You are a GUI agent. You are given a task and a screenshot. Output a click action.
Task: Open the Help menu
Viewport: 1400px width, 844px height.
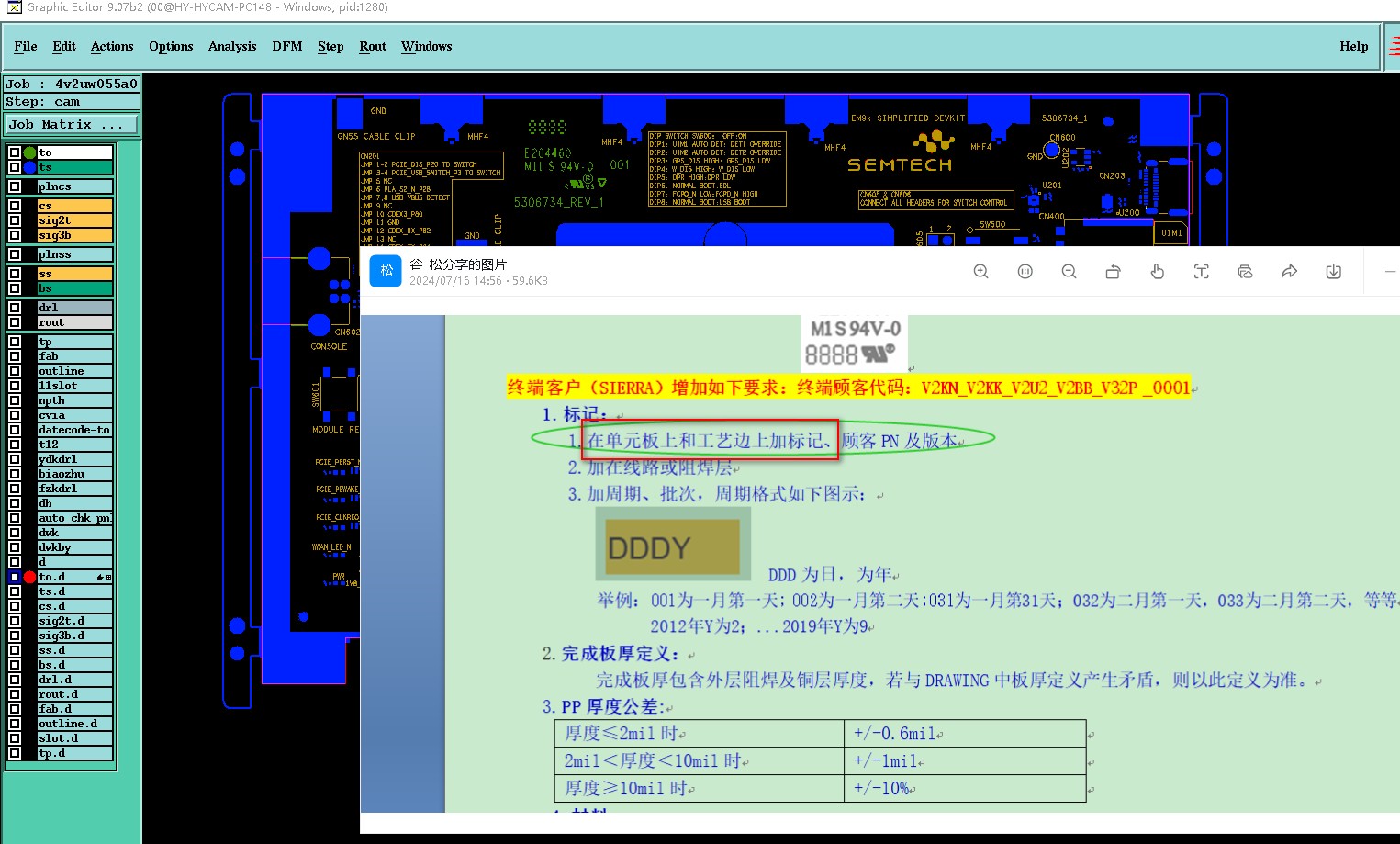(1354, 46)
